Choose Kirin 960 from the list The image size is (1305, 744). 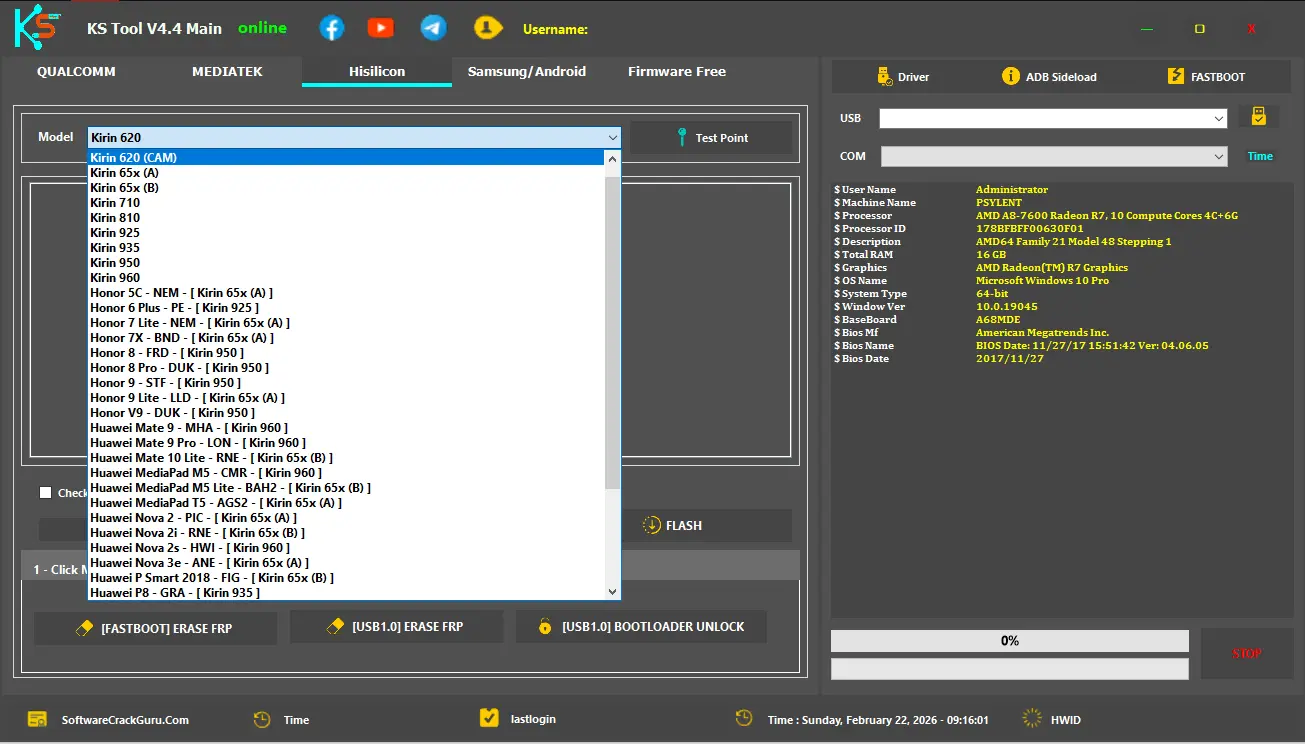tap(346, 278)
